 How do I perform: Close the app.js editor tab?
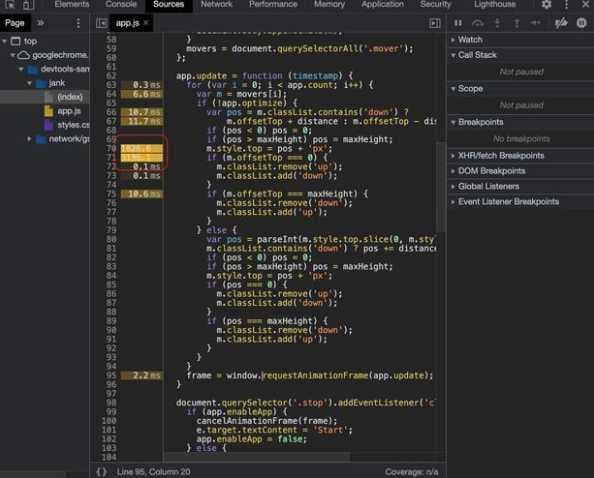(146, 23)
